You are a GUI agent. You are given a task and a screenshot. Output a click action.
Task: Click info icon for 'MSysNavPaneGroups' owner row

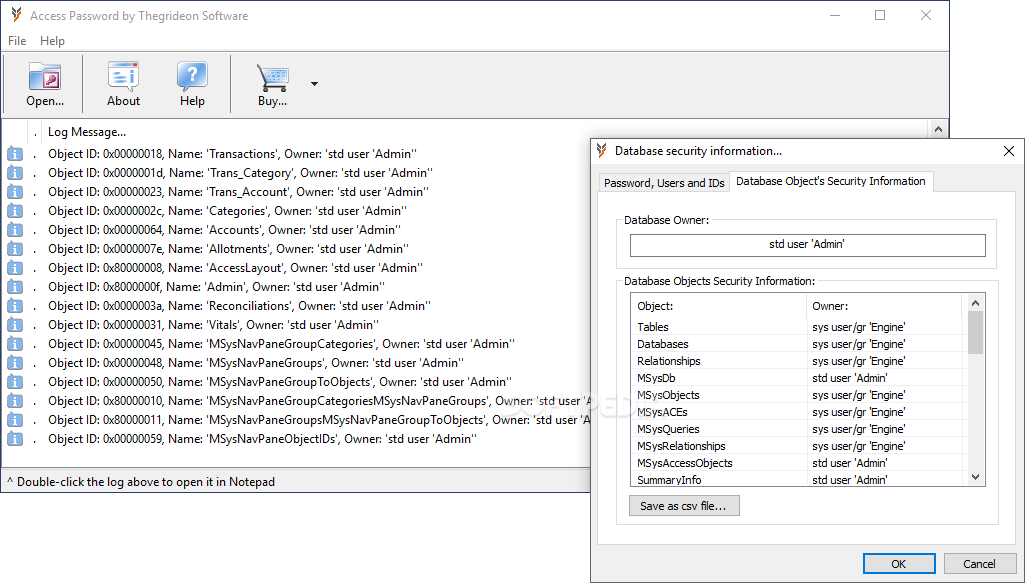coord(15,363)
